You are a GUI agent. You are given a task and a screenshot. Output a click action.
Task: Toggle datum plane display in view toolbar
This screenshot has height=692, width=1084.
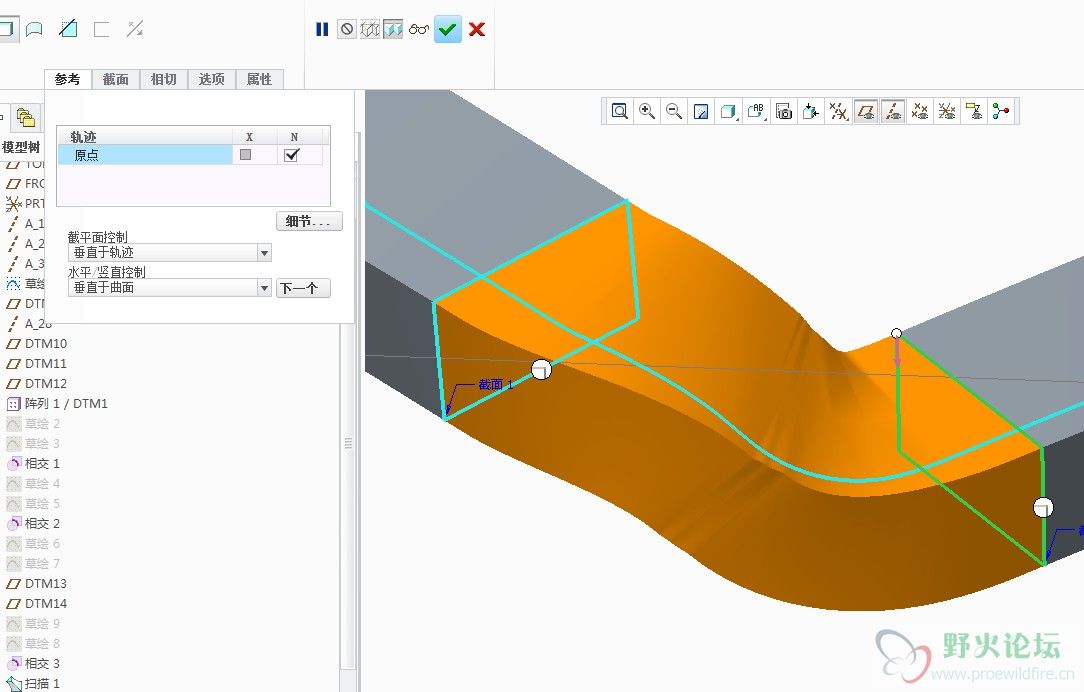point(866,111)
